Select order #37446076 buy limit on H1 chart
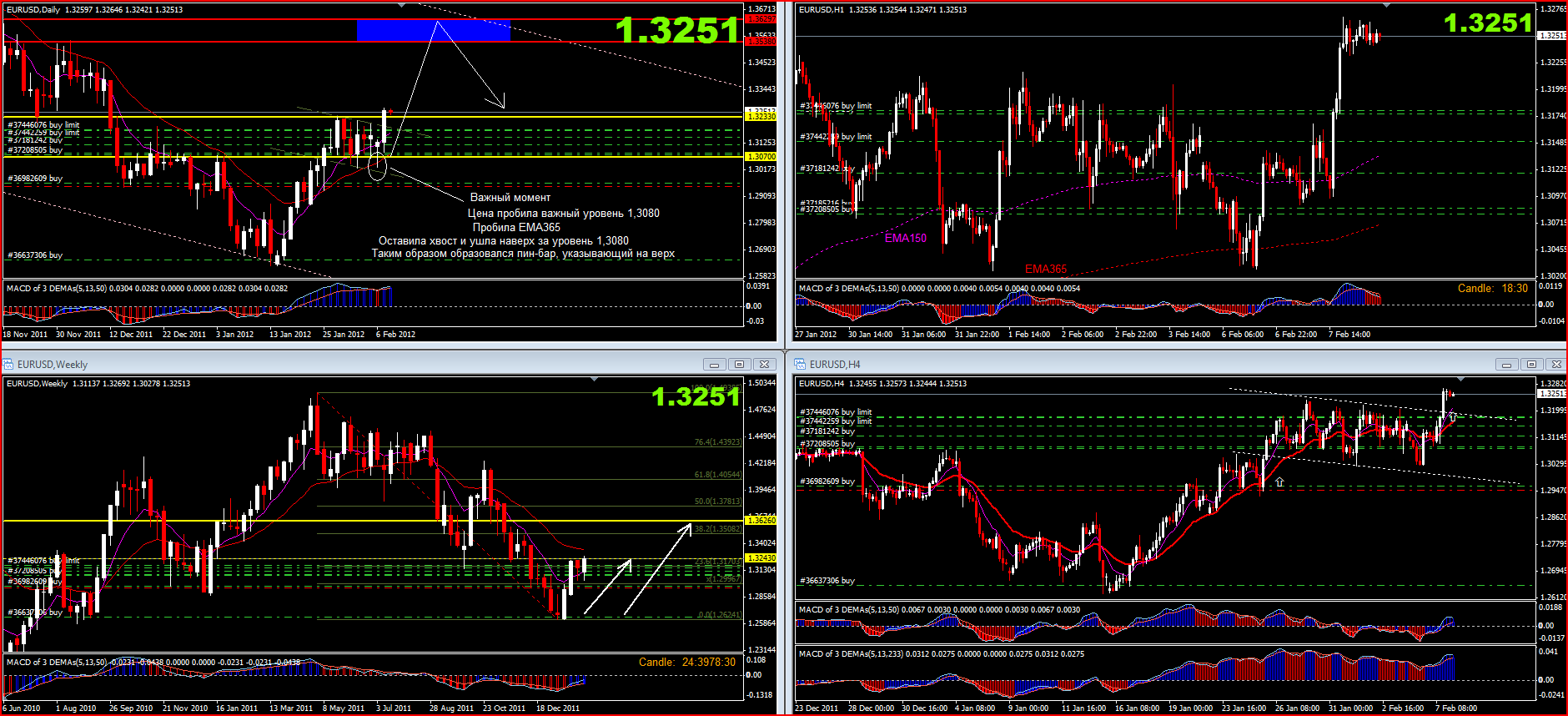The height and width of the screenshot is (716, 1568). [x=836, y=106]
